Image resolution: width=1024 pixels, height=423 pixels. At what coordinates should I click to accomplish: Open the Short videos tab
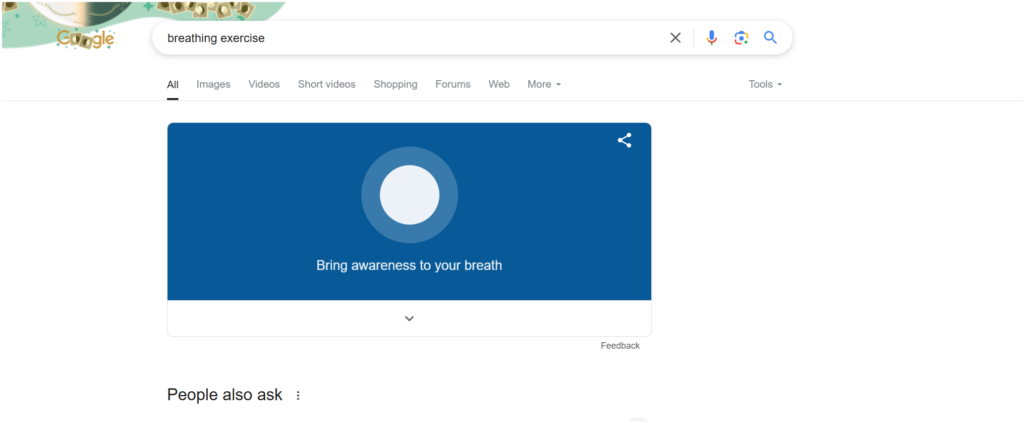(327, 84)
